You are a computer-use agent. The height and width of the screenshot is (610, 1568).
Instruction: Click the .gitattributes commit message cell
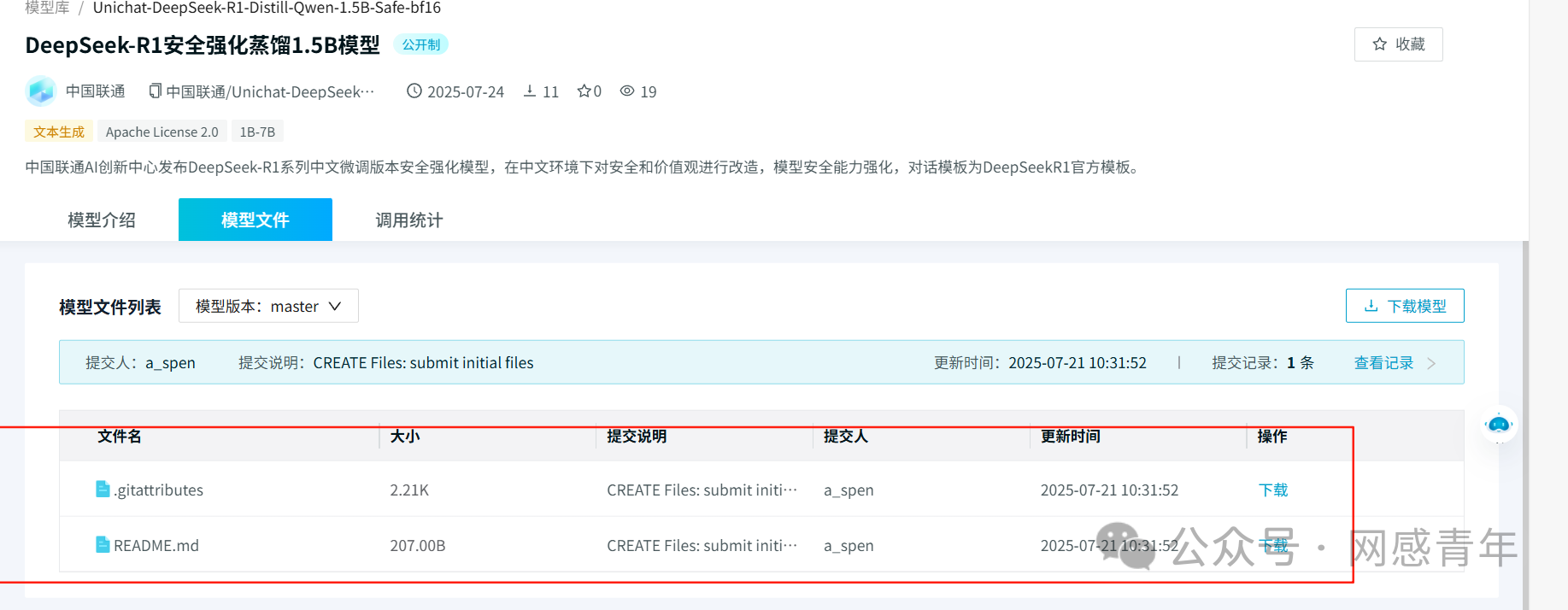(702, 490)
